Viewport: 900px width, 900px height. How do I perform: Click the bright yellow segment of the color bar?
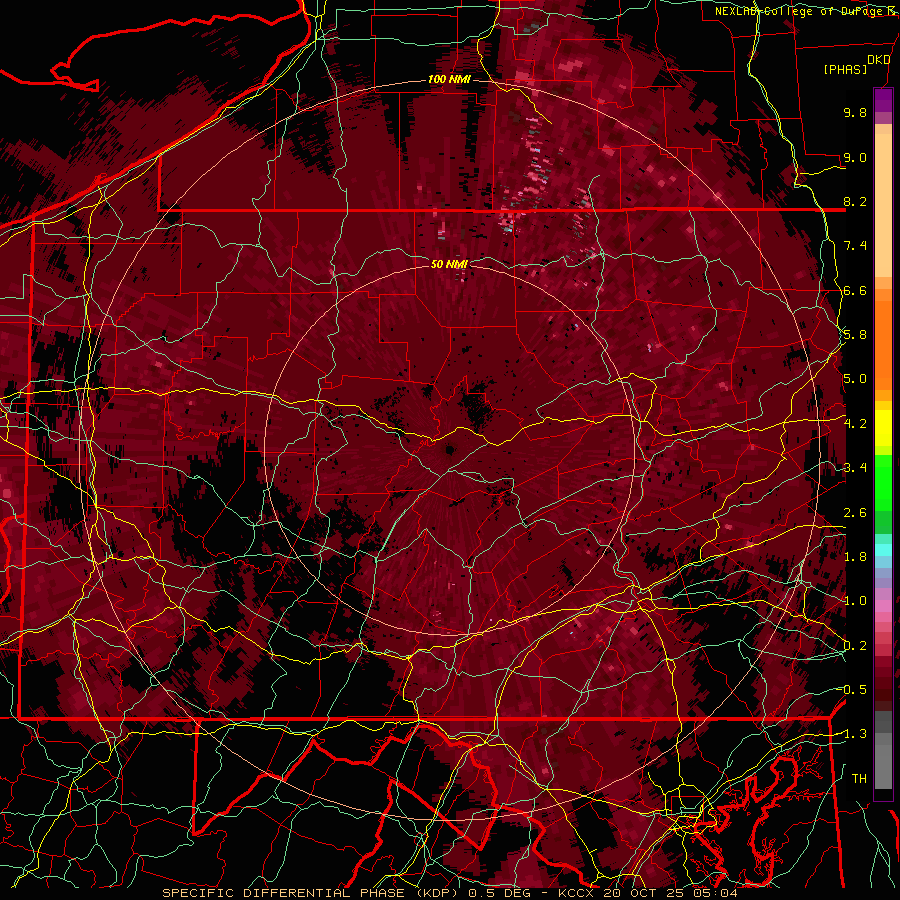point(883,428)
